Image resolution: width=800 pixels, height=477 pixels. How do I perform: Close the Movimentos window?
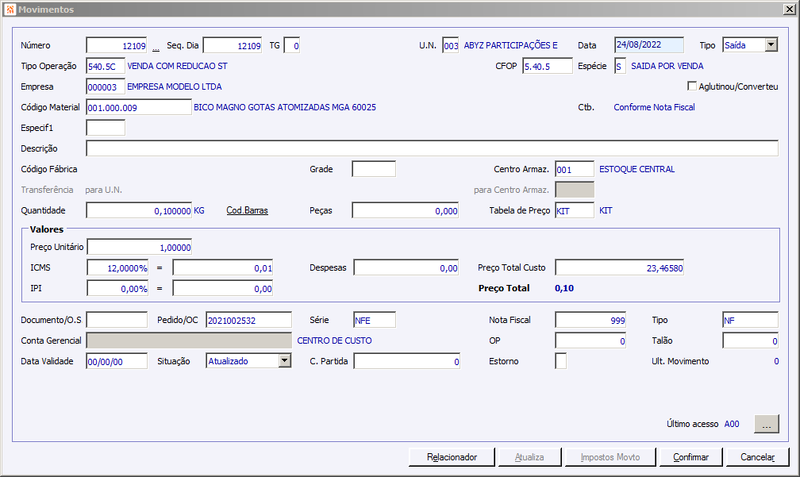point(789,9)
